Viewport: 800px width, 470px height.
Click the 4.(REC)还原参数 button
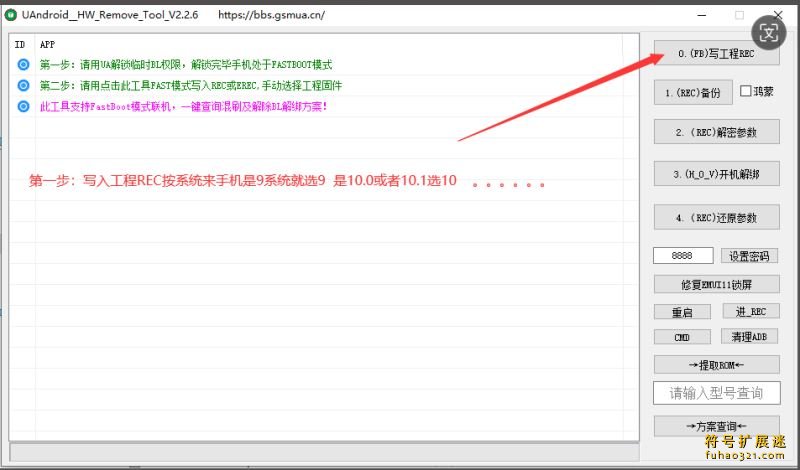pyautogui.click(x=716, y=217)
